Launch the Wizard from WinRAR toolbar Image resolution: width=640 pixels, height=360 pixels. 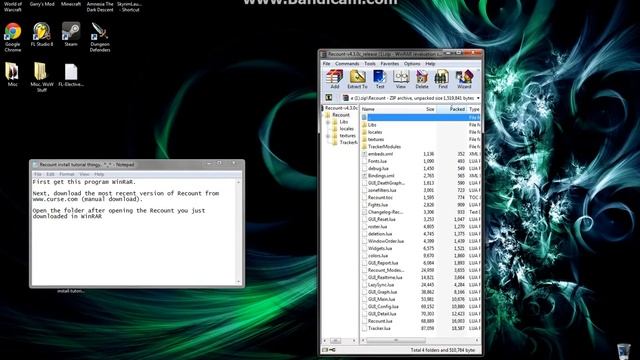click(x=464, y=79)
